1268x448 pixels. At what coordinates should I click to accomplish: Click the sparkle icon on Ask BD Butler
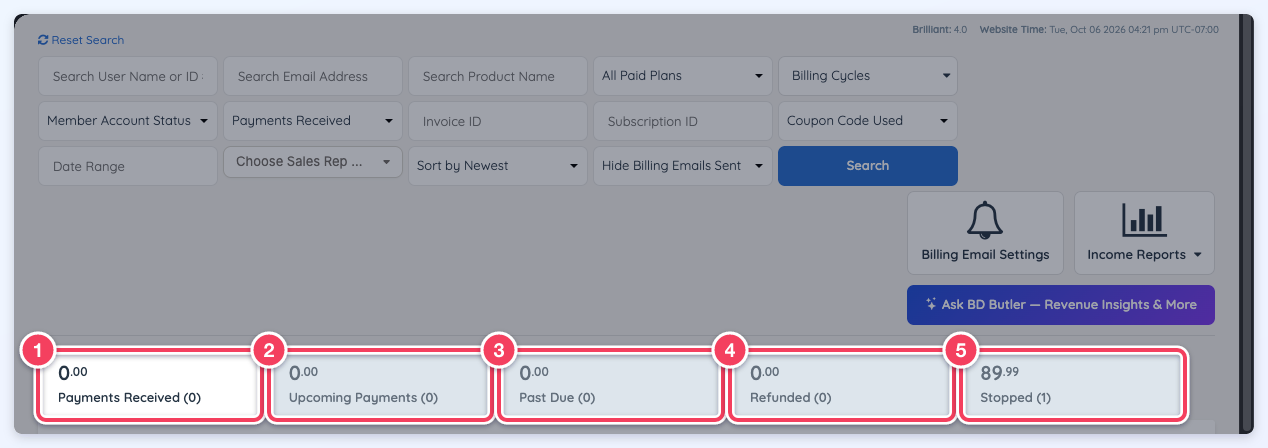(931, 304)
